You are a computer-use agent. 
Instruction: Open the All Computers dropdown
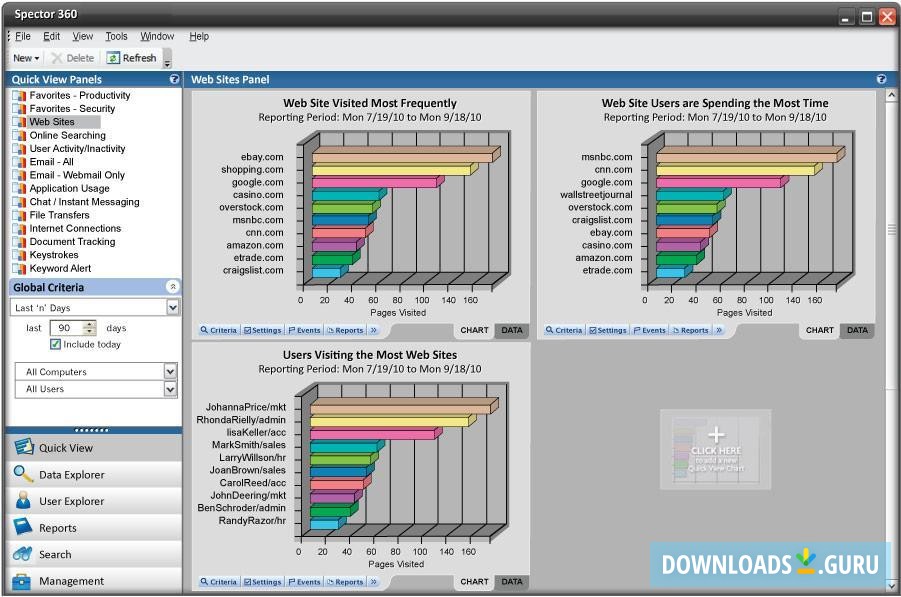(170, 372)
